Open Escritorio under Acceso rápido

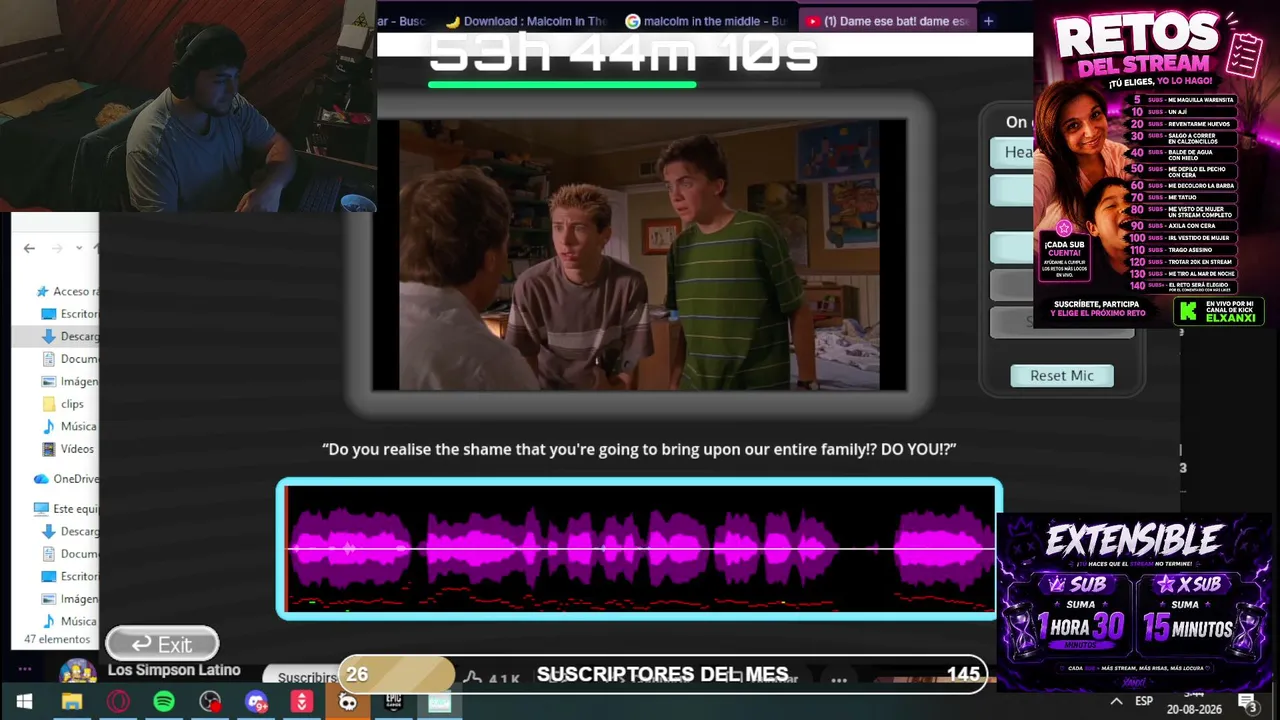click(x=70, y=314)
